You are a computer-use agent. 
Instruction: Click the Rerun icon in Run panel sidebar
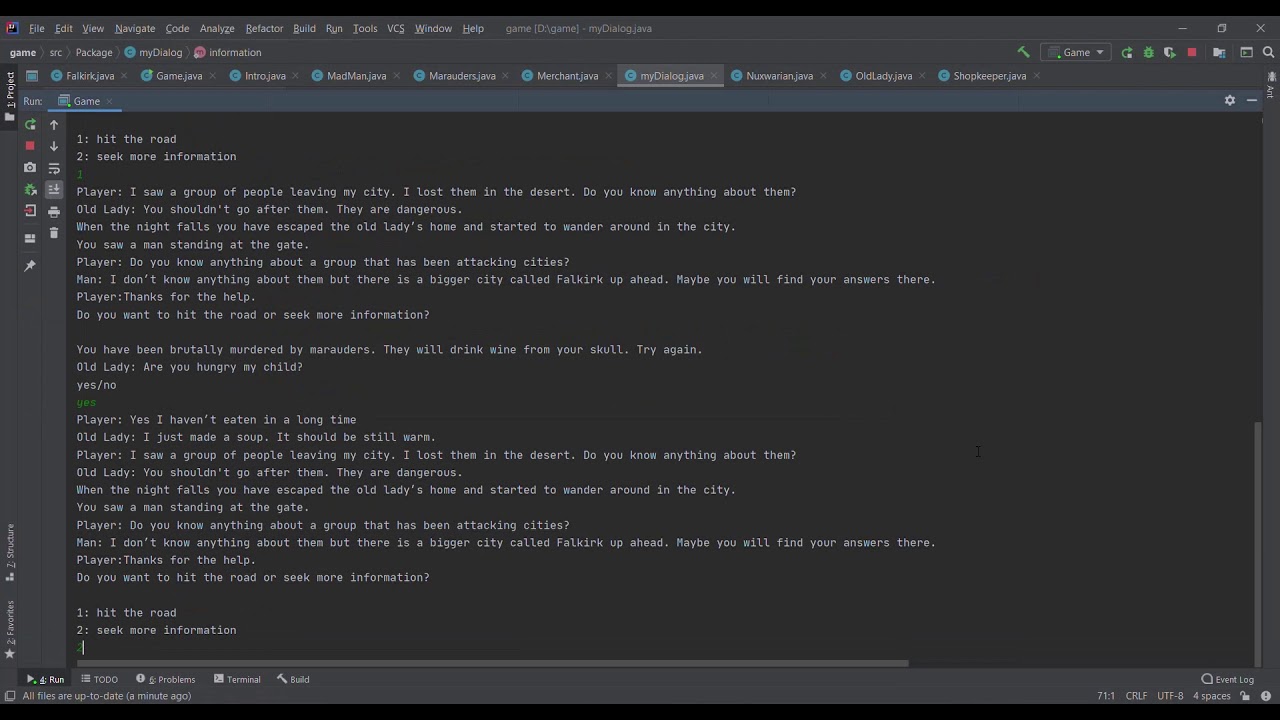pos(30,124)
